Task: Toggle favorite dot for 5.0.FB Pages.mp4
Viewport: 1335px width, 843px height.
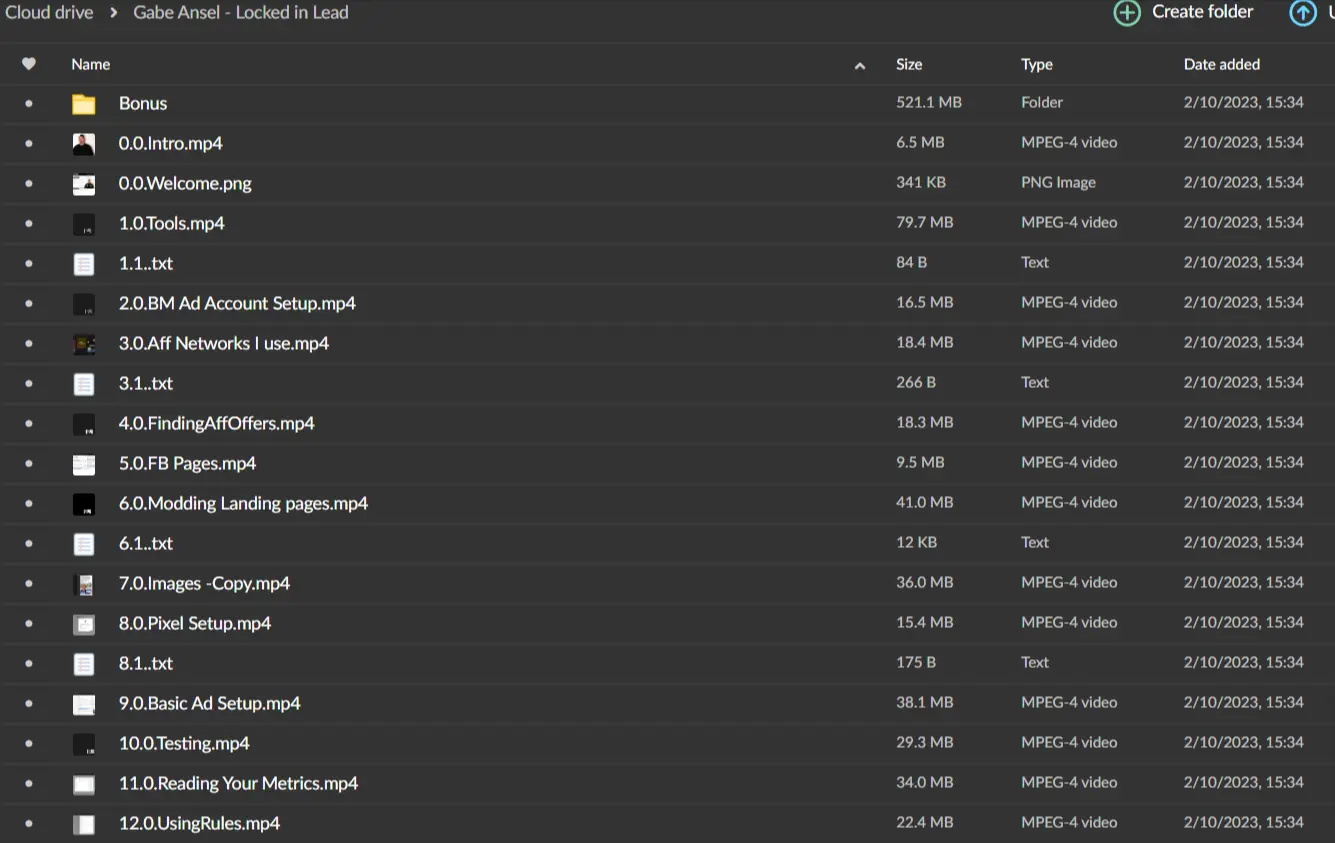Action: 29,463
